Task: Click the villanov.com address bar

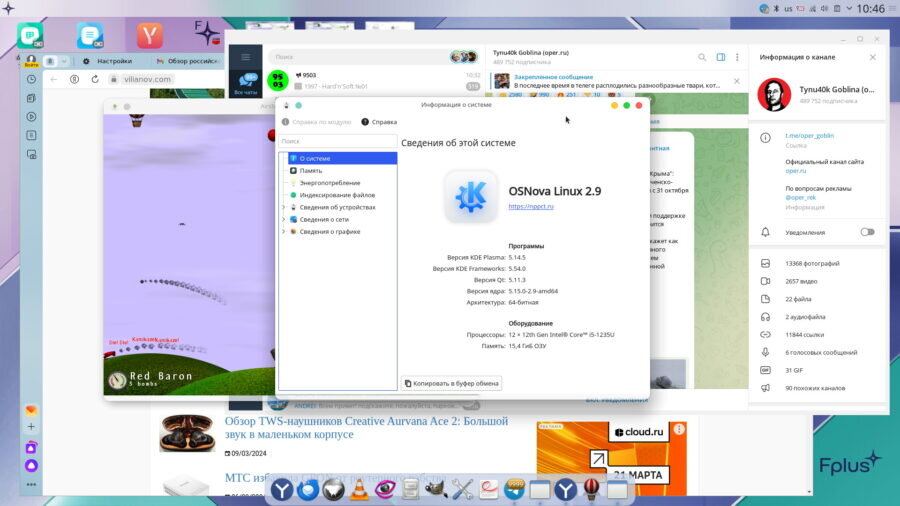Action: click(147, 79)
